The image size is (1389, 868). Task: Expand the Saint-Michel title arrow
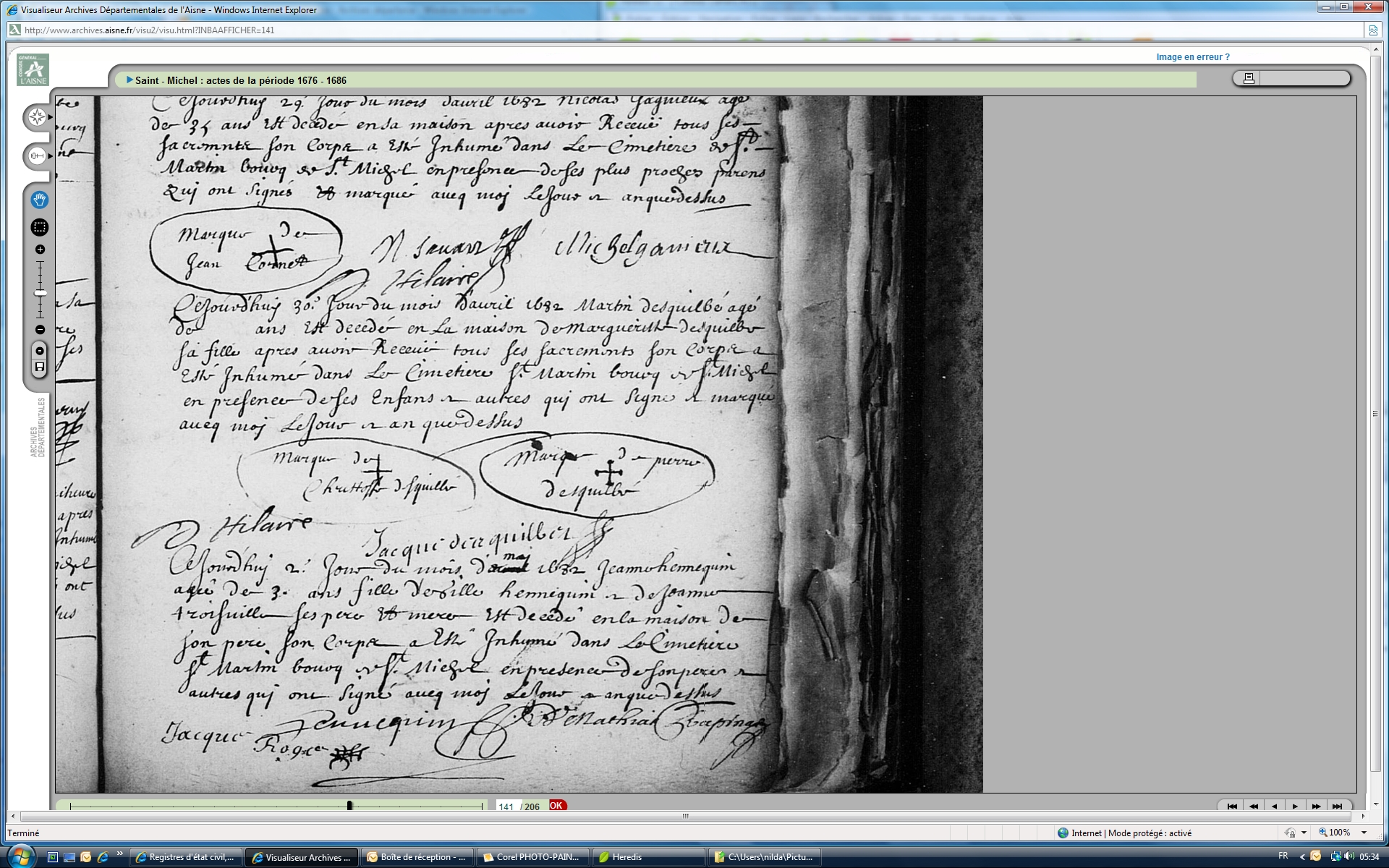(129, 80)
